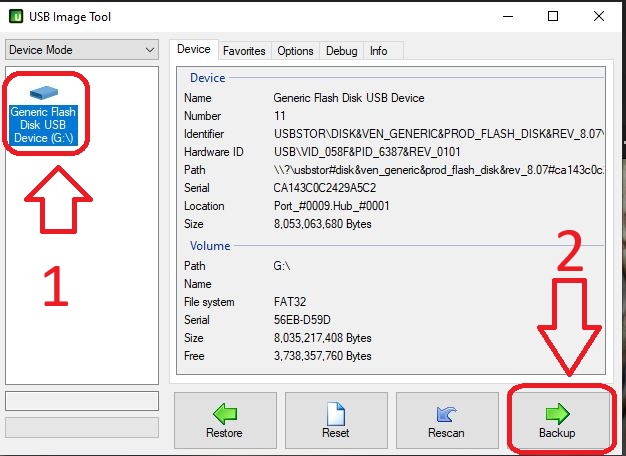Viewport: 626px width, 456px height.
Task: Open the Options tab
Action: pos(295,51)
